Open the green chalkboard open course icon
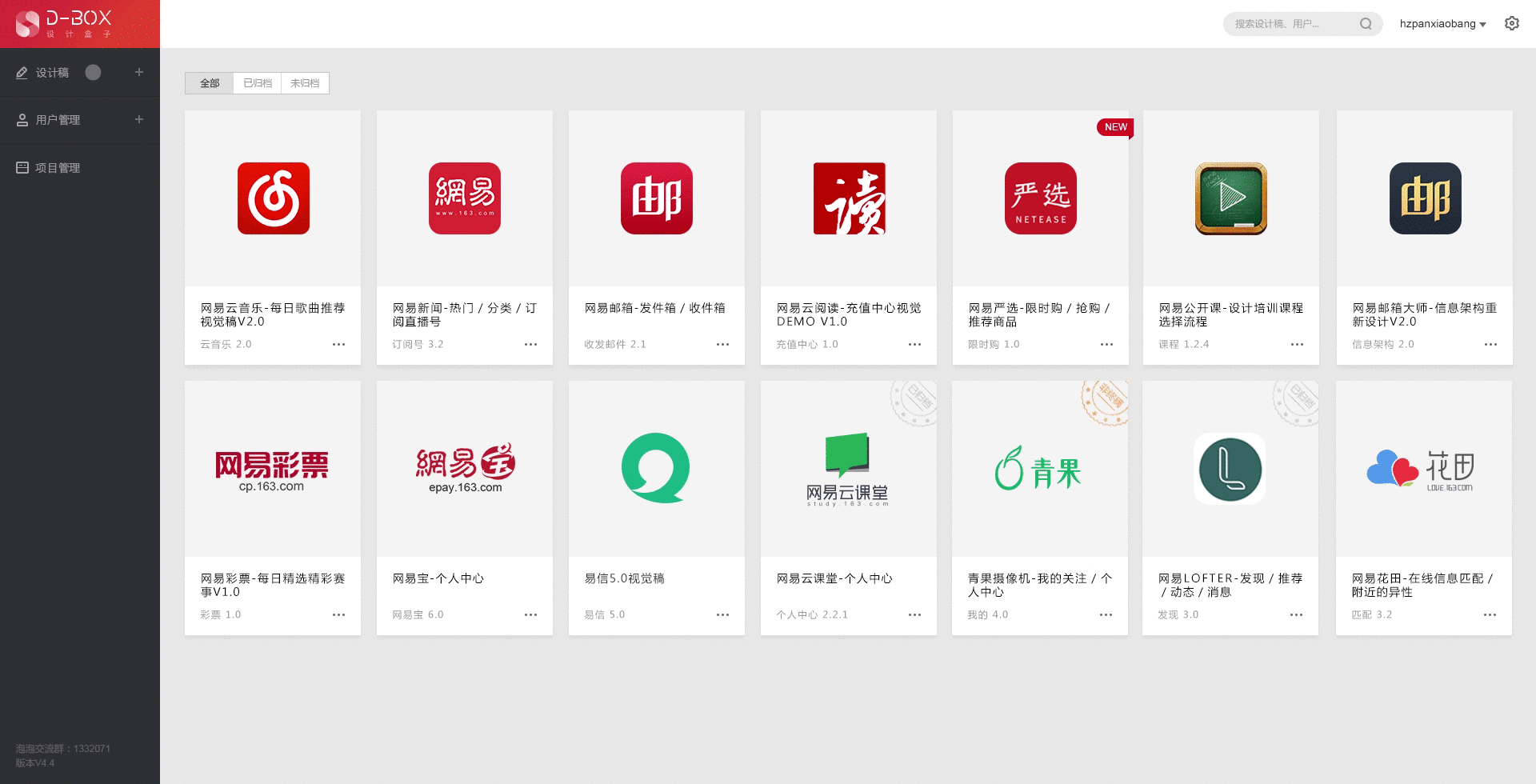The image size is (1536, 784). click(x=1231, y=198)
